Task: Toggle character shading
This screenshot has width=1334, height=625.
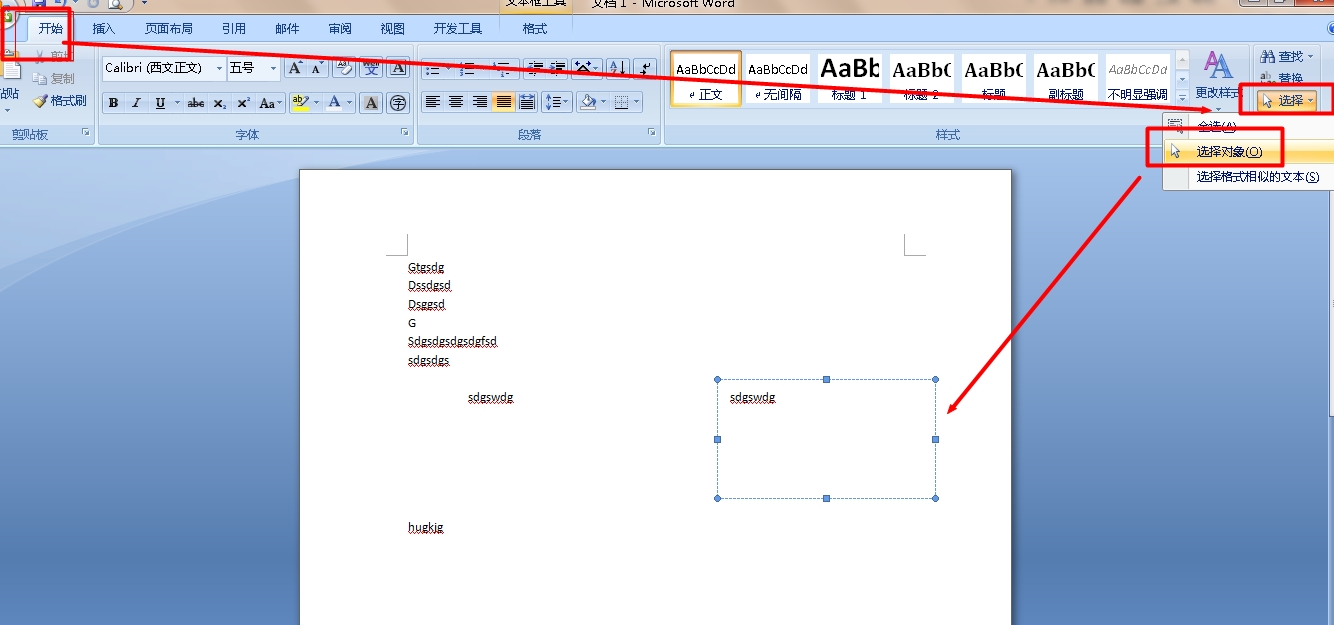Action: click(371, 103)
